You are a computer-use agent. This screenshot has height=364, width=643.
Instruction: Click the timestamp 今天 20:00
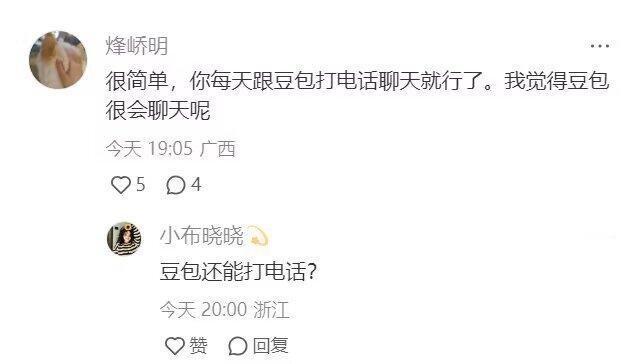[203, 309]
